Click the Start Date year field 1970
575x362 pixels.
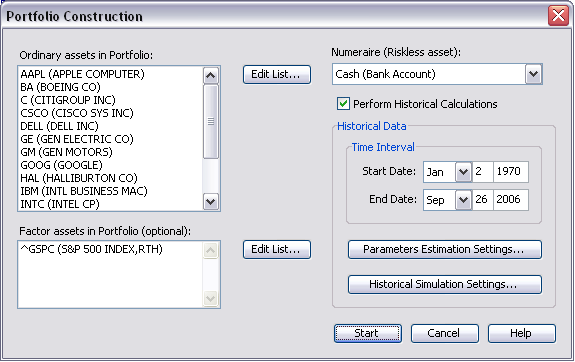[511, 172]
